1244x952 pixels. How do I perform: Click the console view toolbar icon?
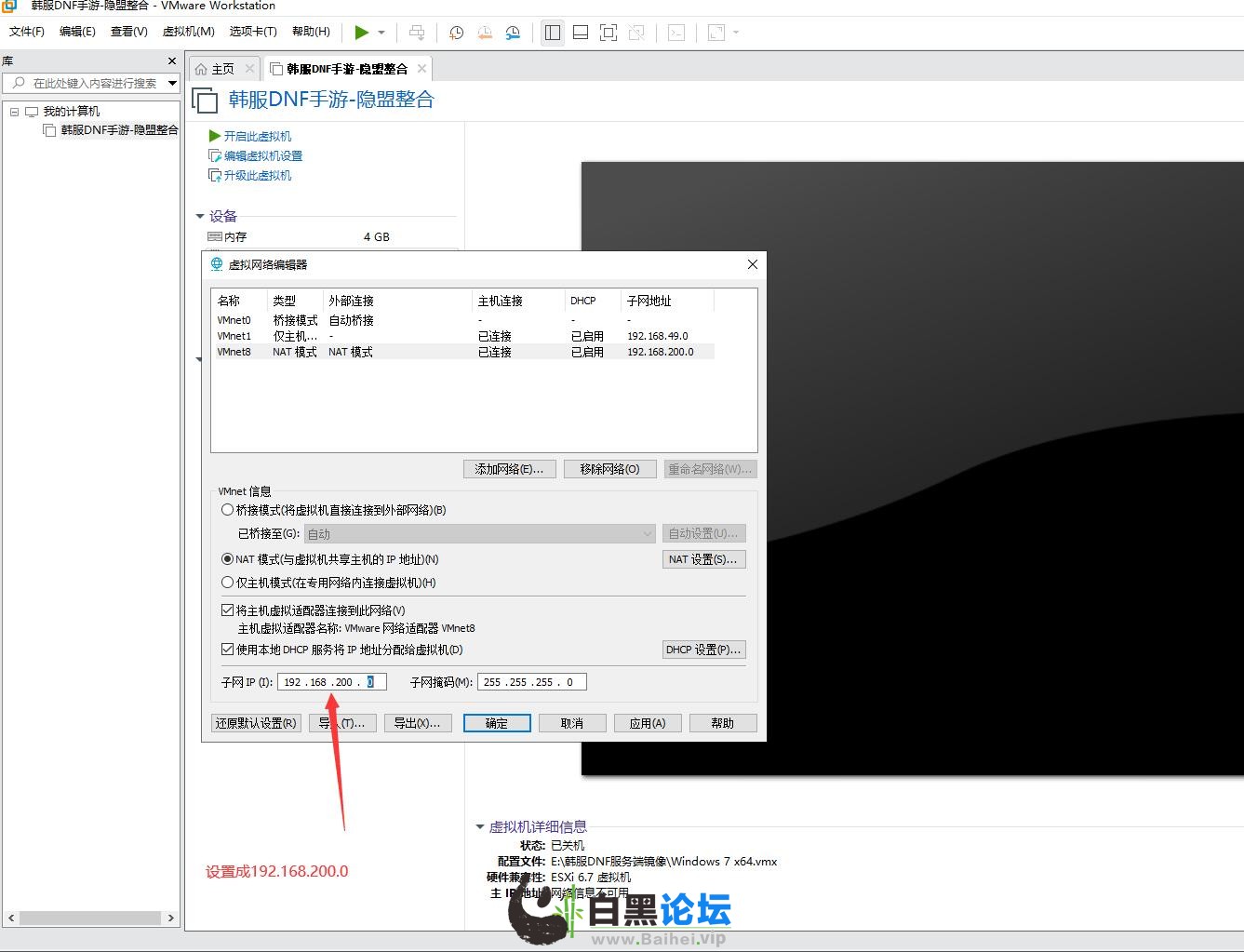coord(676,33)
